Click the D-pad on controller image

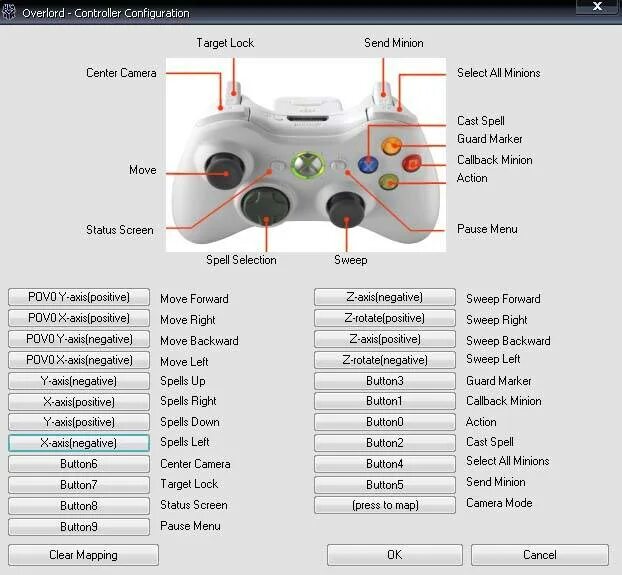265,206
